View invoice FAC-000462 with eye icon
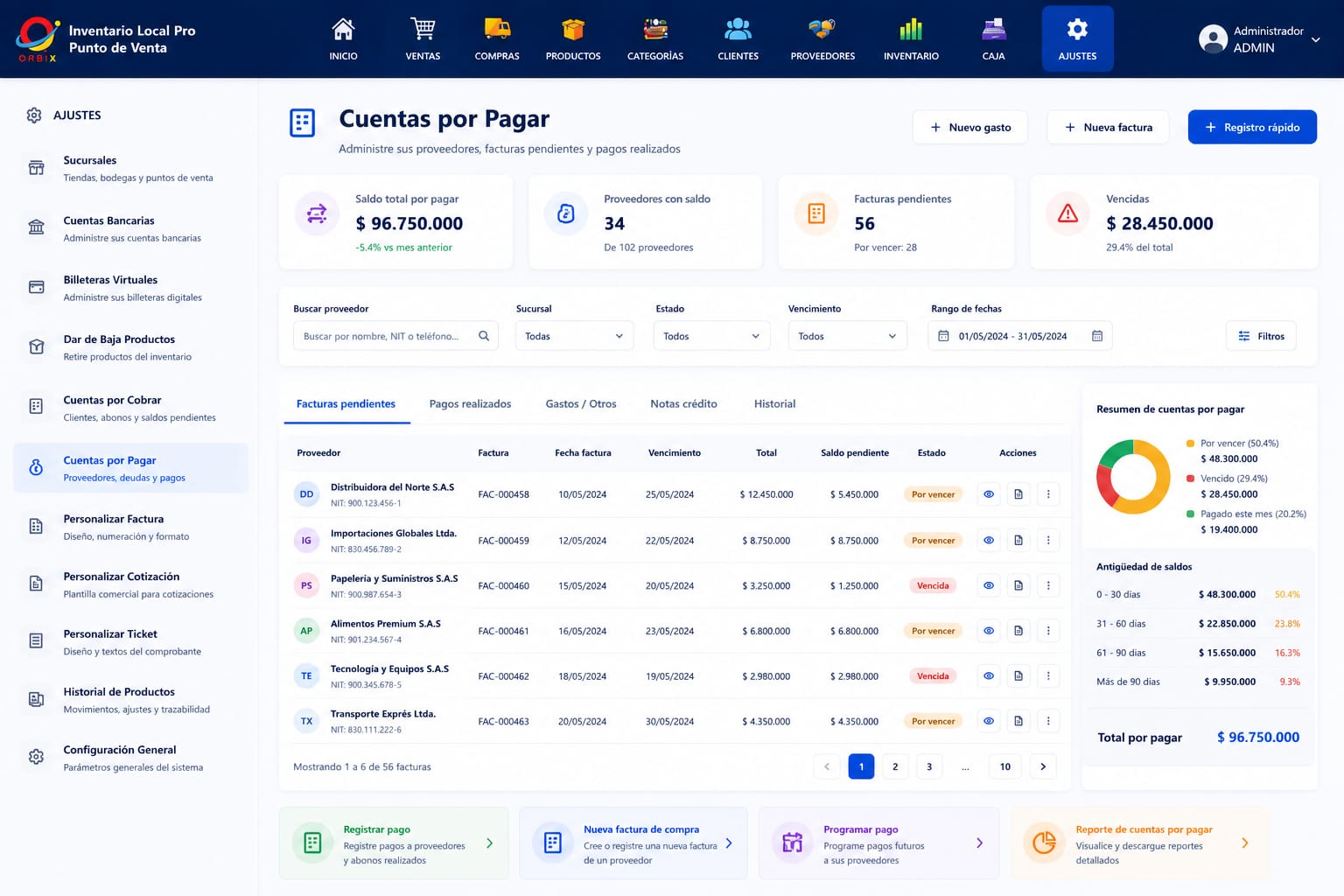Screen dimensions: 1344x896 tap(989, 675)
